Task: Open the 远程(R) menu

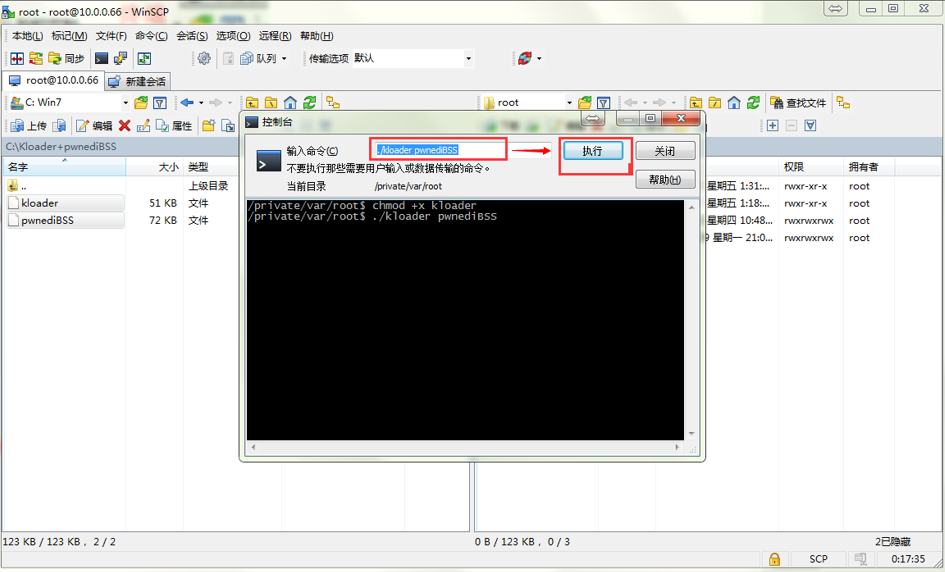Action: point(275,36)
